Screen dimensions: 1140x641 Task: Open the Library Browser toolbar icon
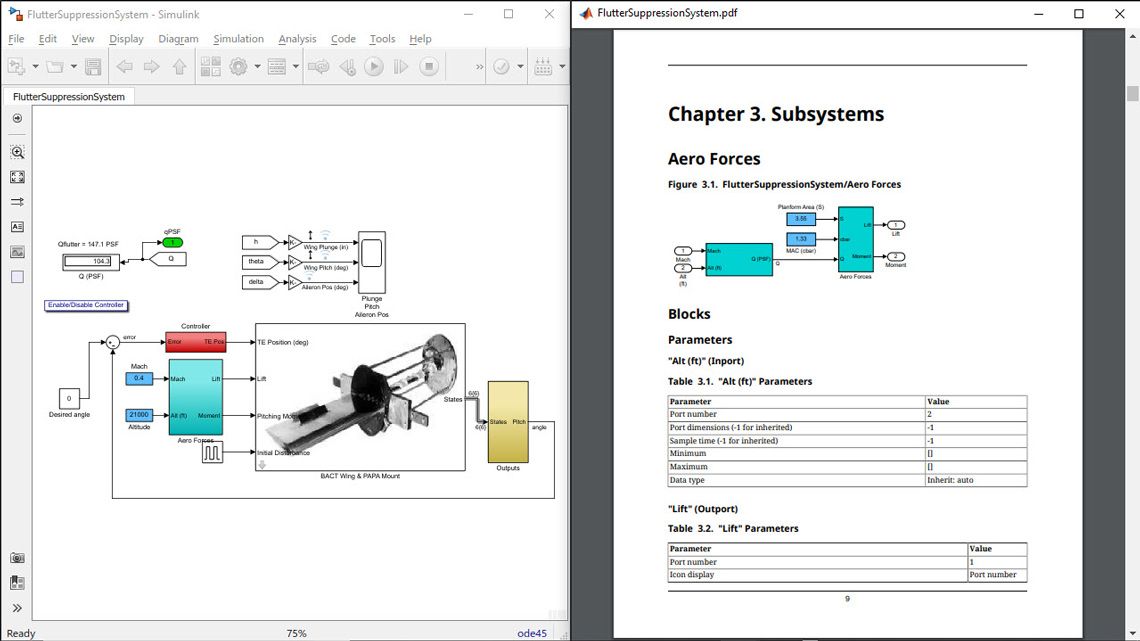coord(210,67)
